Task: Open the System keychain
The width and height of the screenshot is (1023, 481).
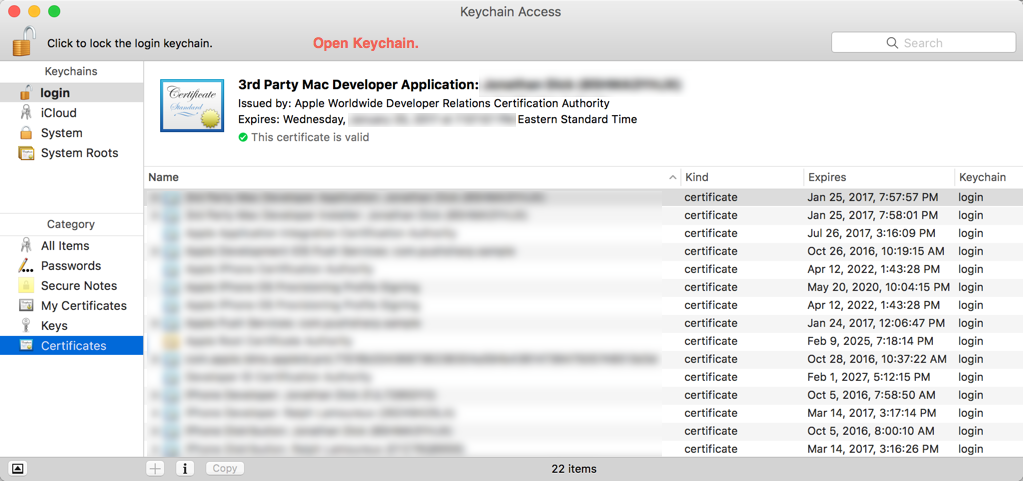Action: point(72,133)
